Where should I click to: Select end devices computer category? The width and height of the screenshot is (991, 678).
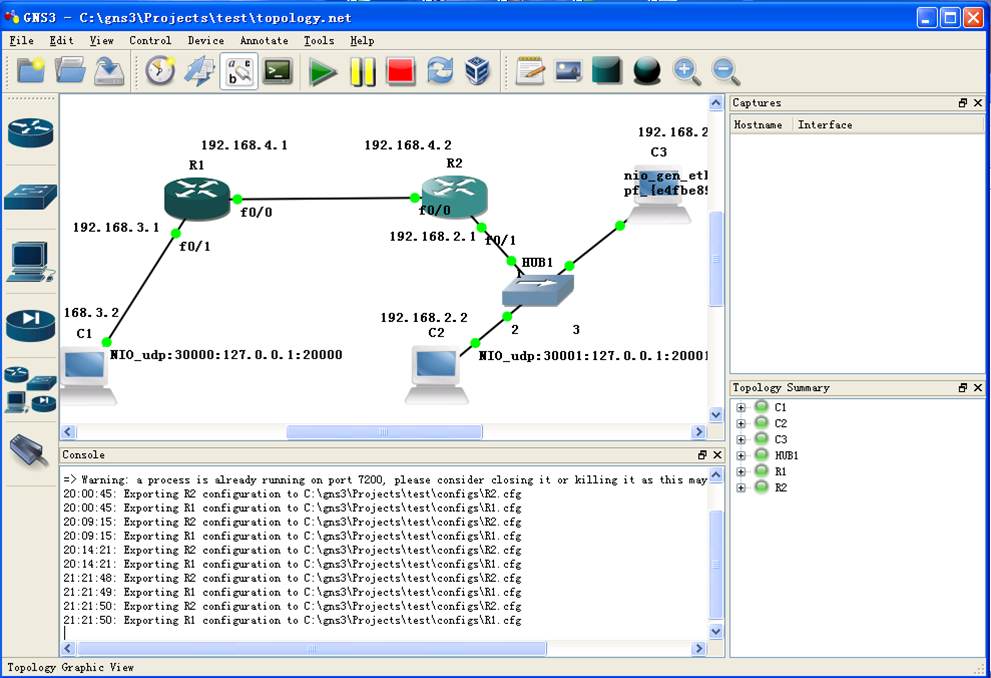tap(30, 261)
